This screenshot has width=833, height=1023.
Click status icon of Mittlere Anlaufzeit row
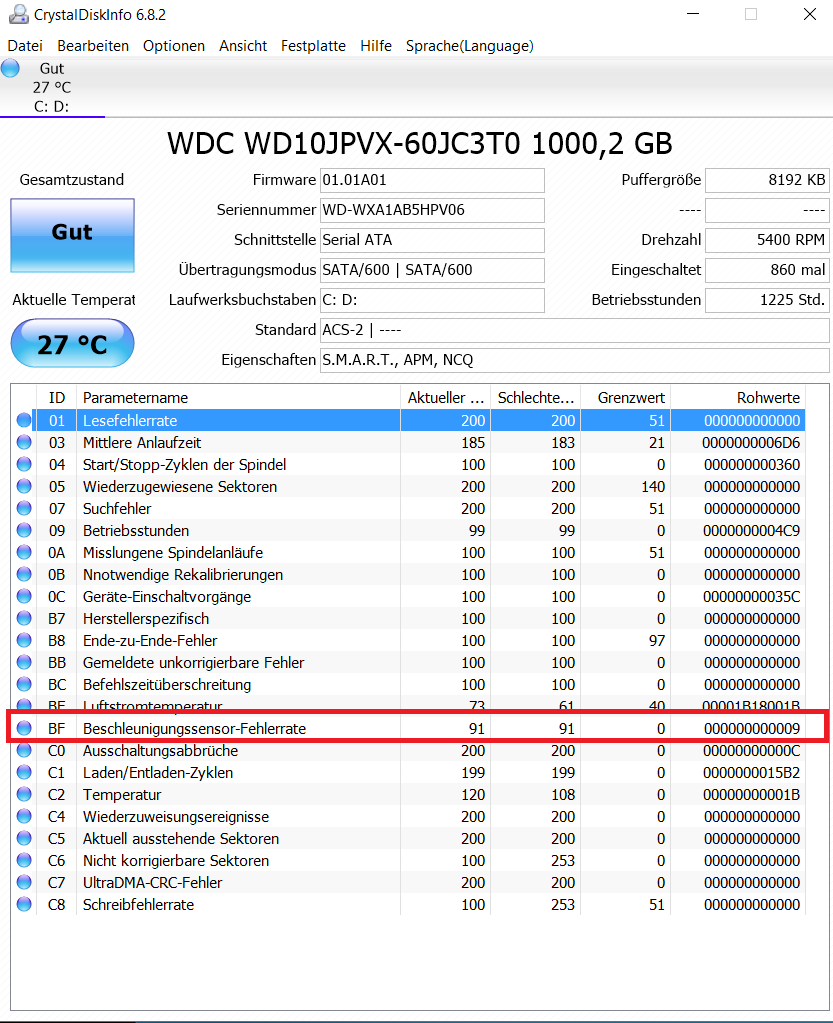click(x=24, y=442)
